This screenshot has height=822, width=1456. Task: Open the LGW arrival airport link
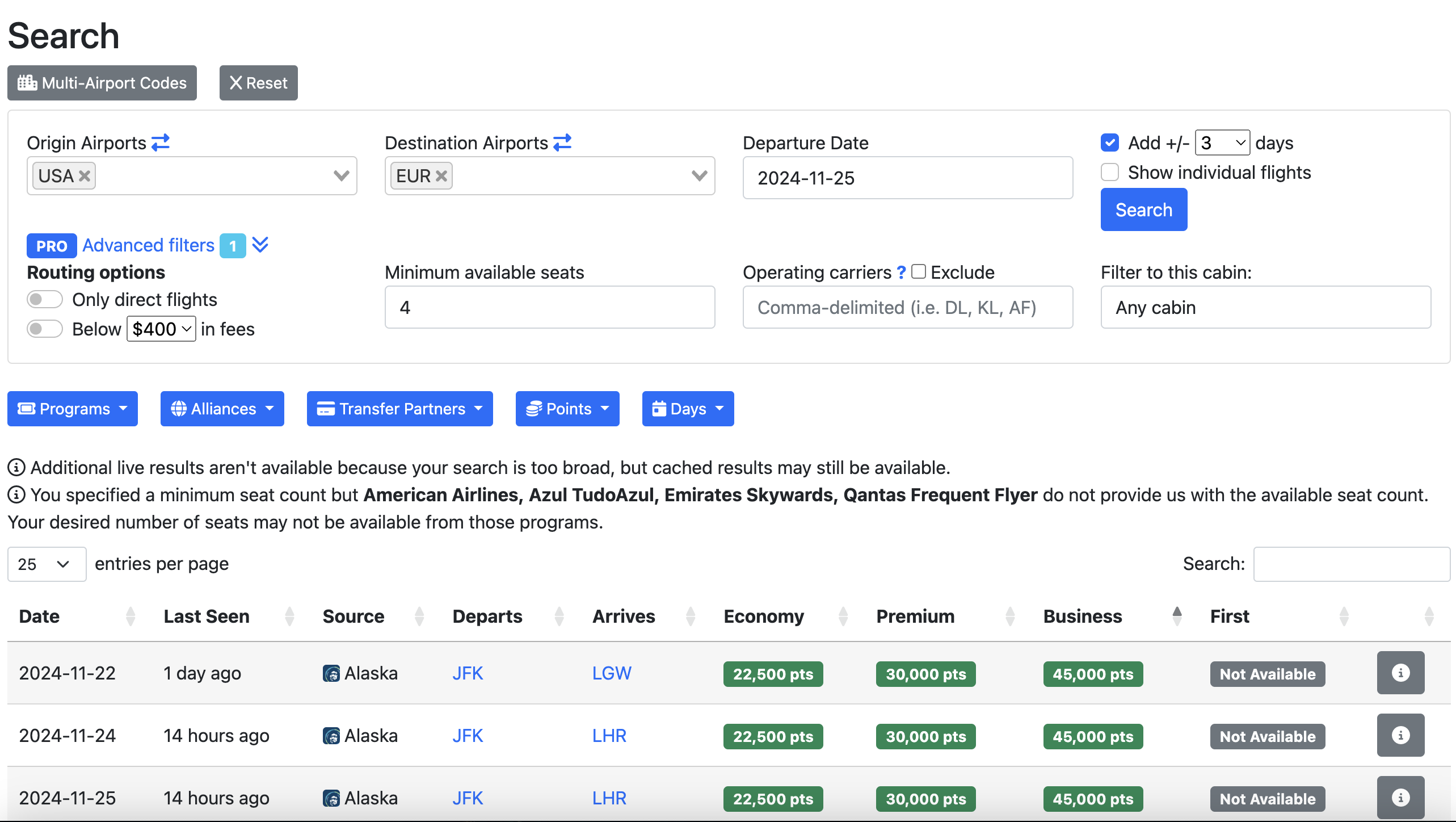612,673
